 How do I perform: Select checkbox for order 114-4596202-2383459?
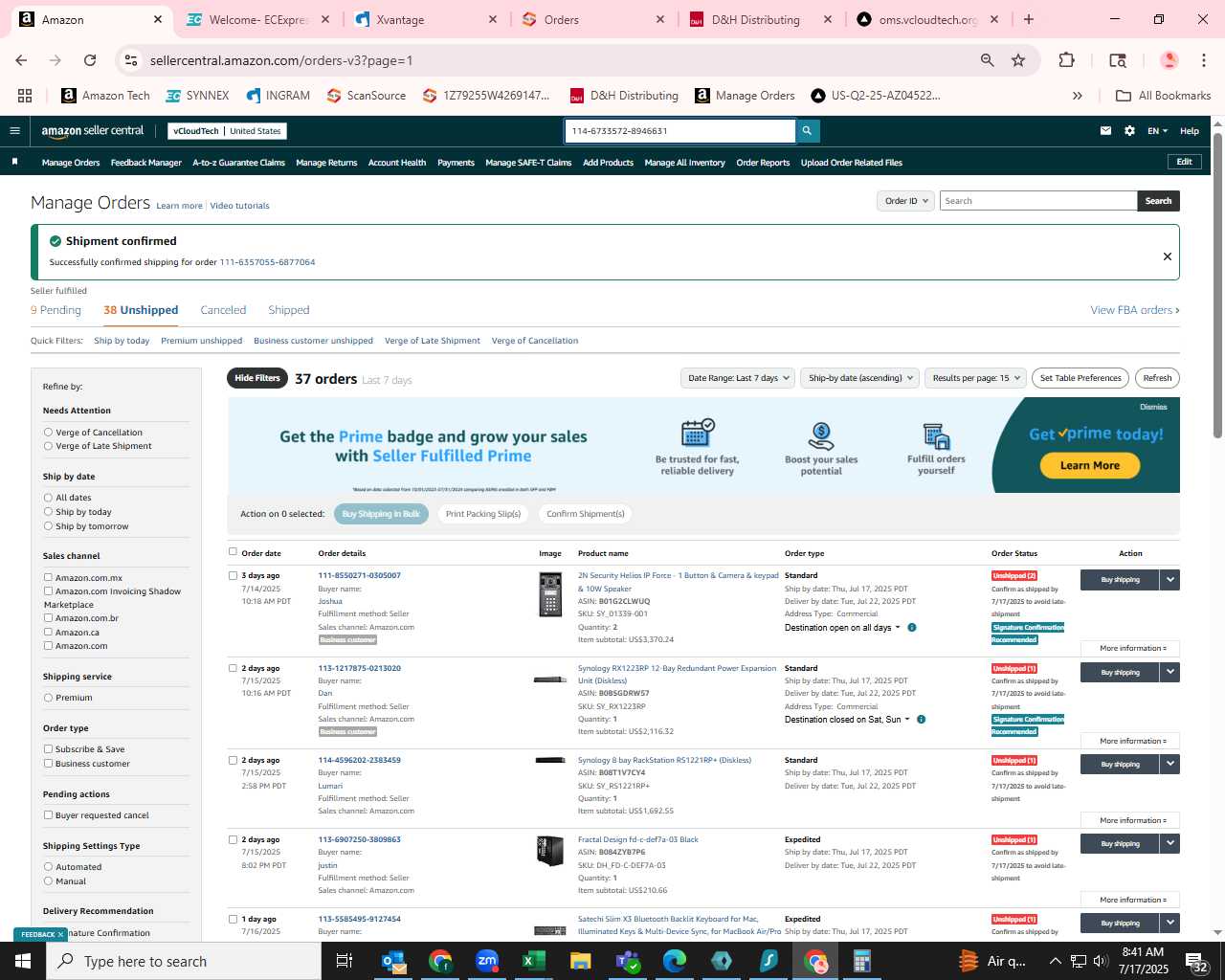tap(233, 760)
